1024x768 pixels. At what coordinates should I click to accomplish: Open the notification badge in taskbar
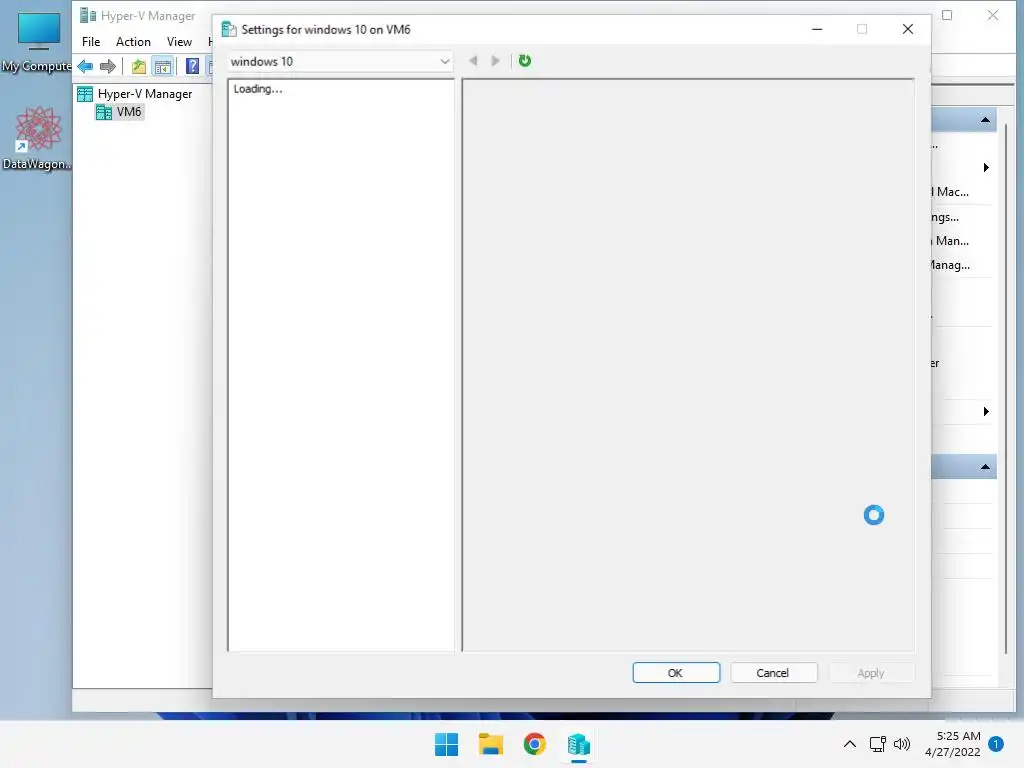[x=996, y=744]
